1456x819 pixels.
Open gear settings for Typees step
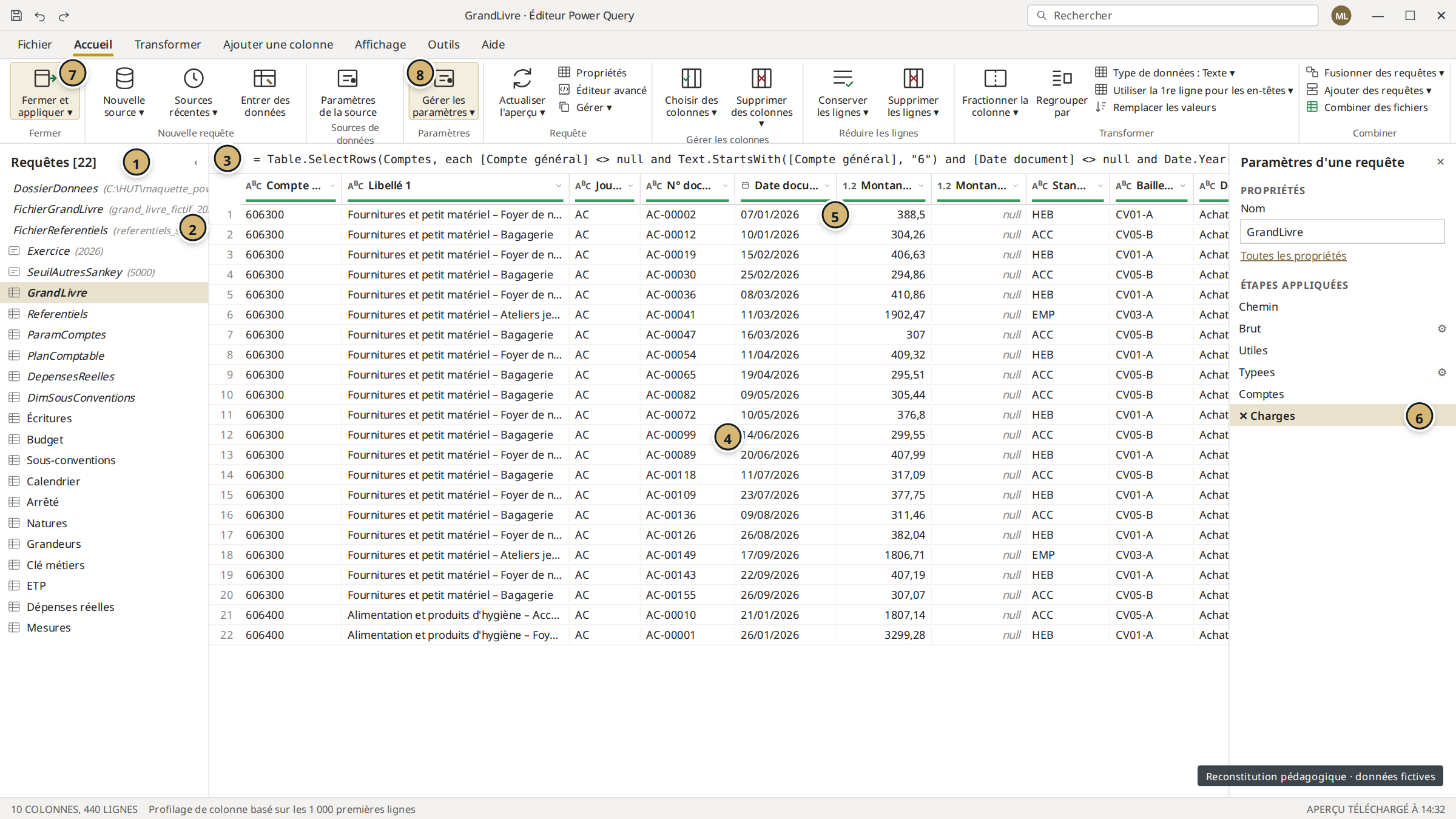click(1442, 372)
